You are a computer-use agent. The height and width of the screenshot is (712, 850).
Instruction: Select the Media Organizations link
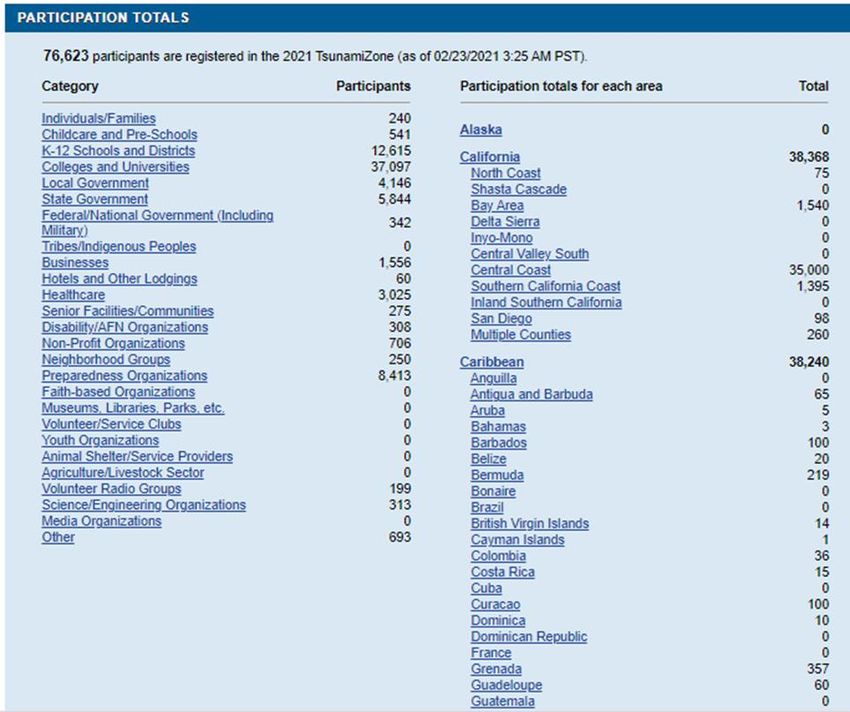(x=101, y=521)
